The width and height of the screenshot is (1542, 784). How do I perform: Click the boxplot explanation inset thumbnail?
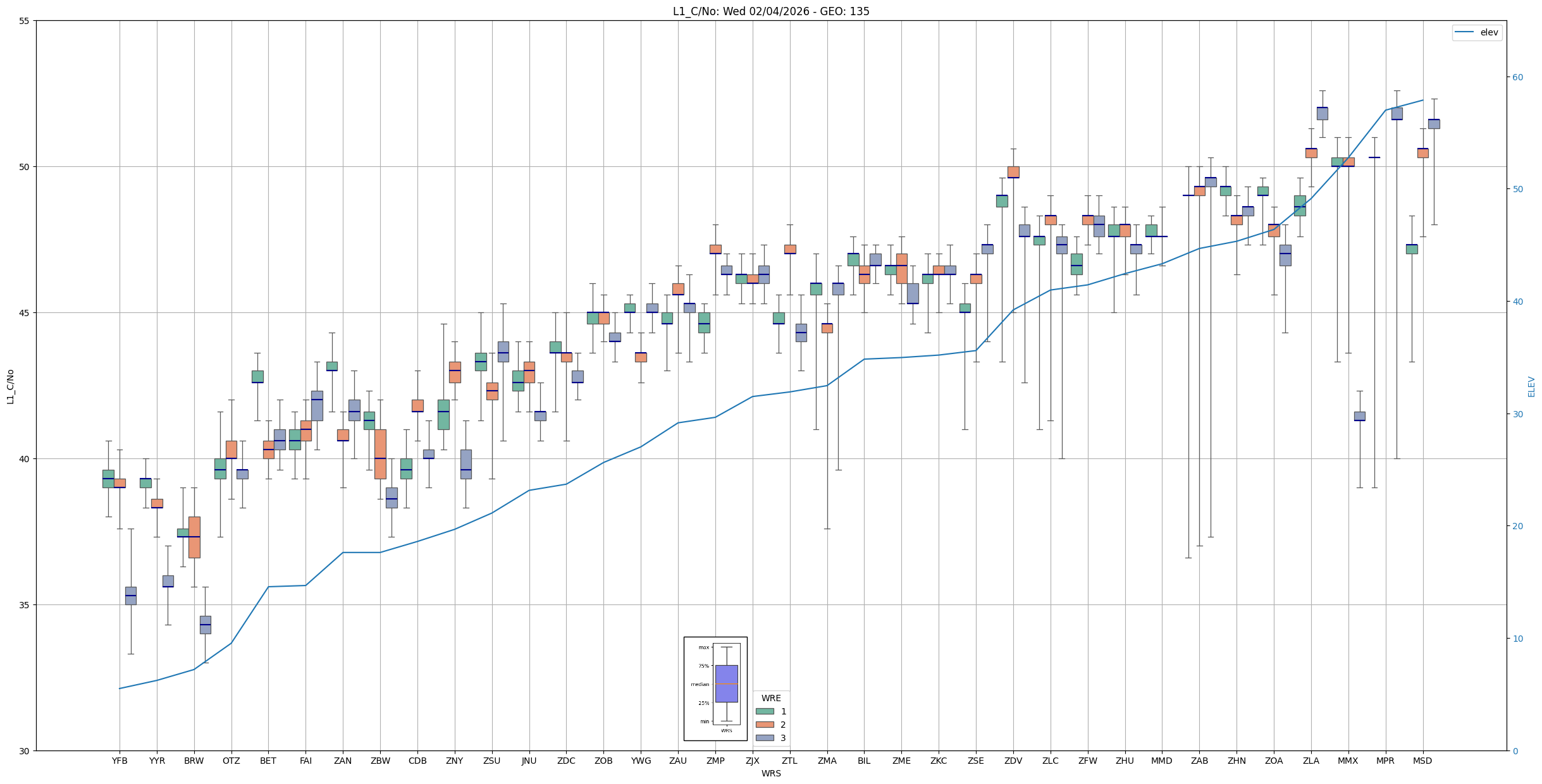pyautogui.click(x=715, y=688)
